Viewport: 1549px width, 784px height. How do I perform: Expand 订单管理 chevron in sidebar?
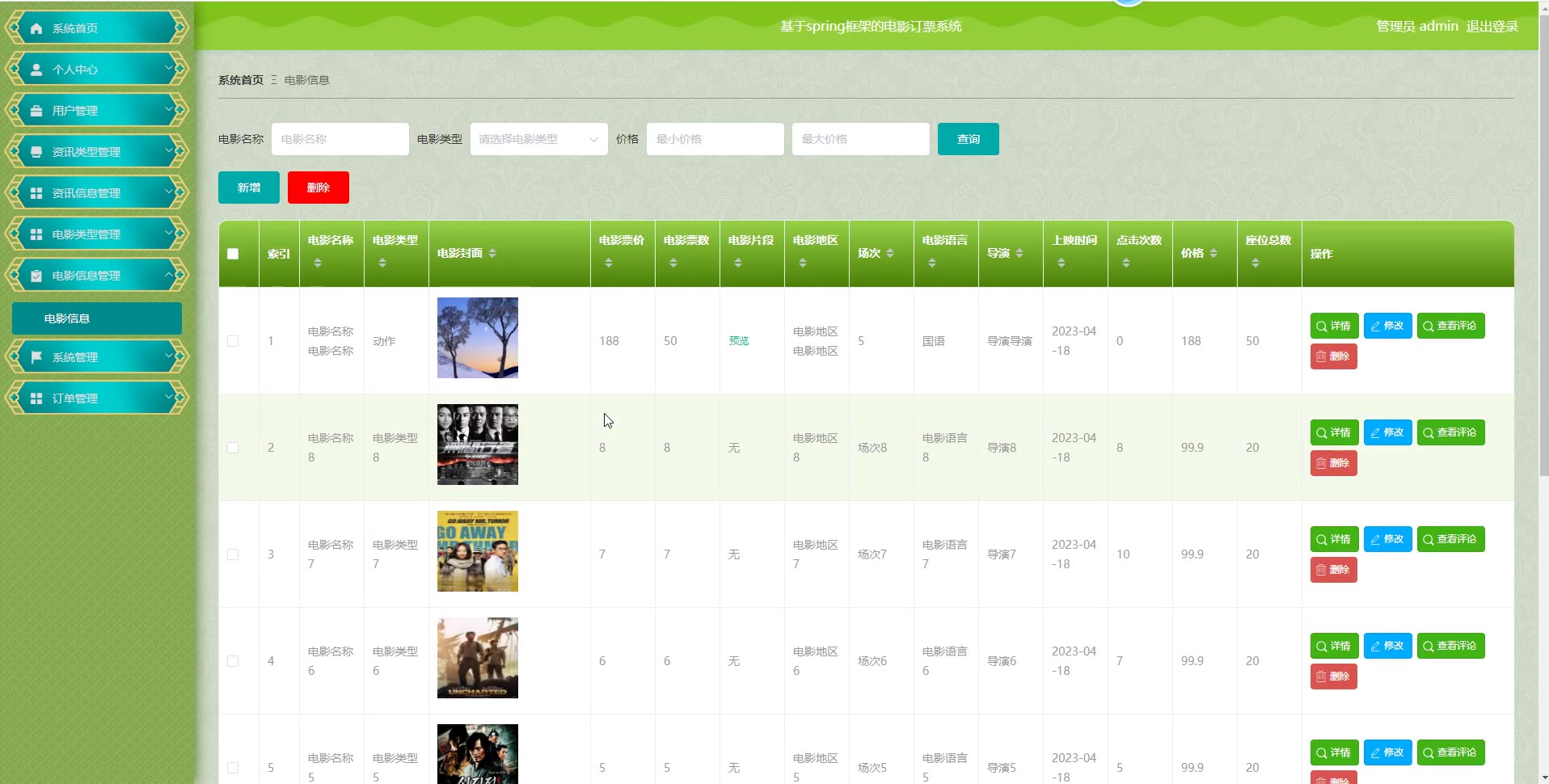(170, 398)
